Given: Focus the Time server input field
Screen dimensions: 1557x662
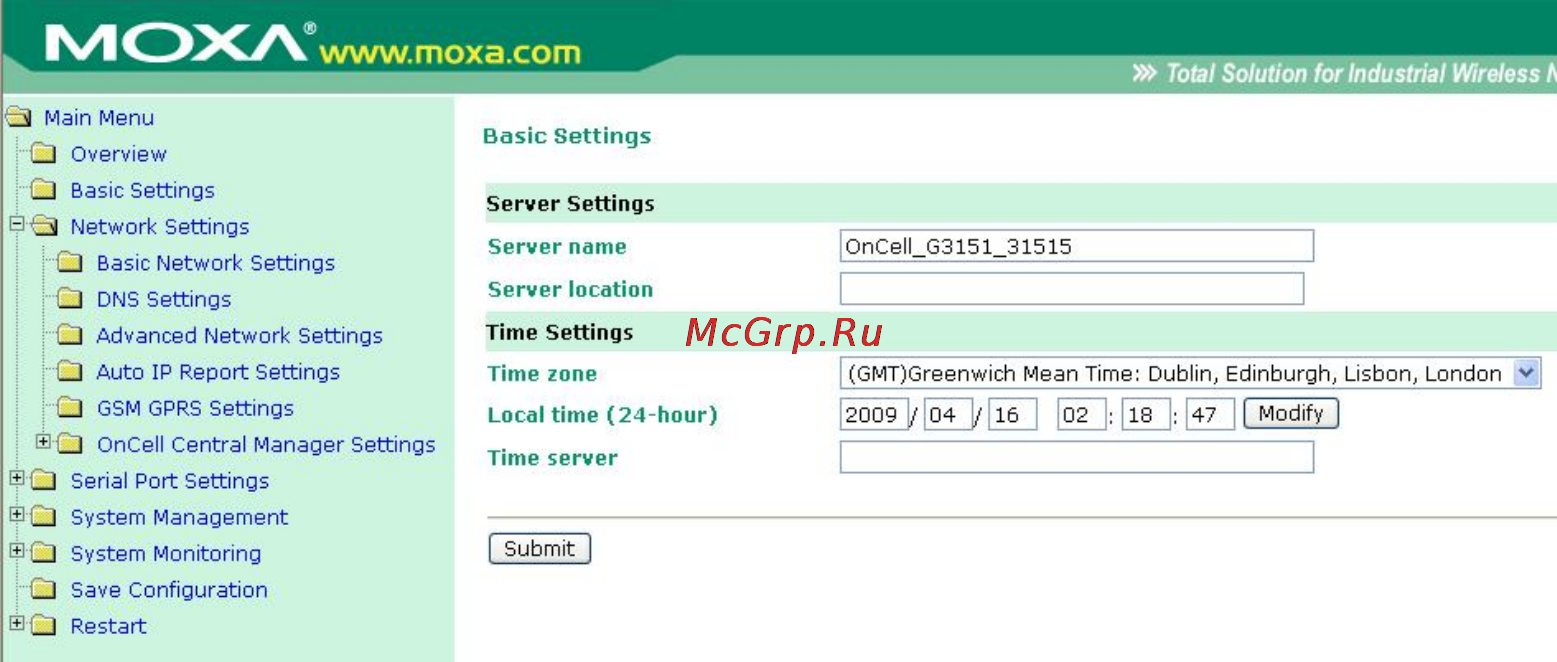Looking at the screenshot, I should (x=1077, y=458).
